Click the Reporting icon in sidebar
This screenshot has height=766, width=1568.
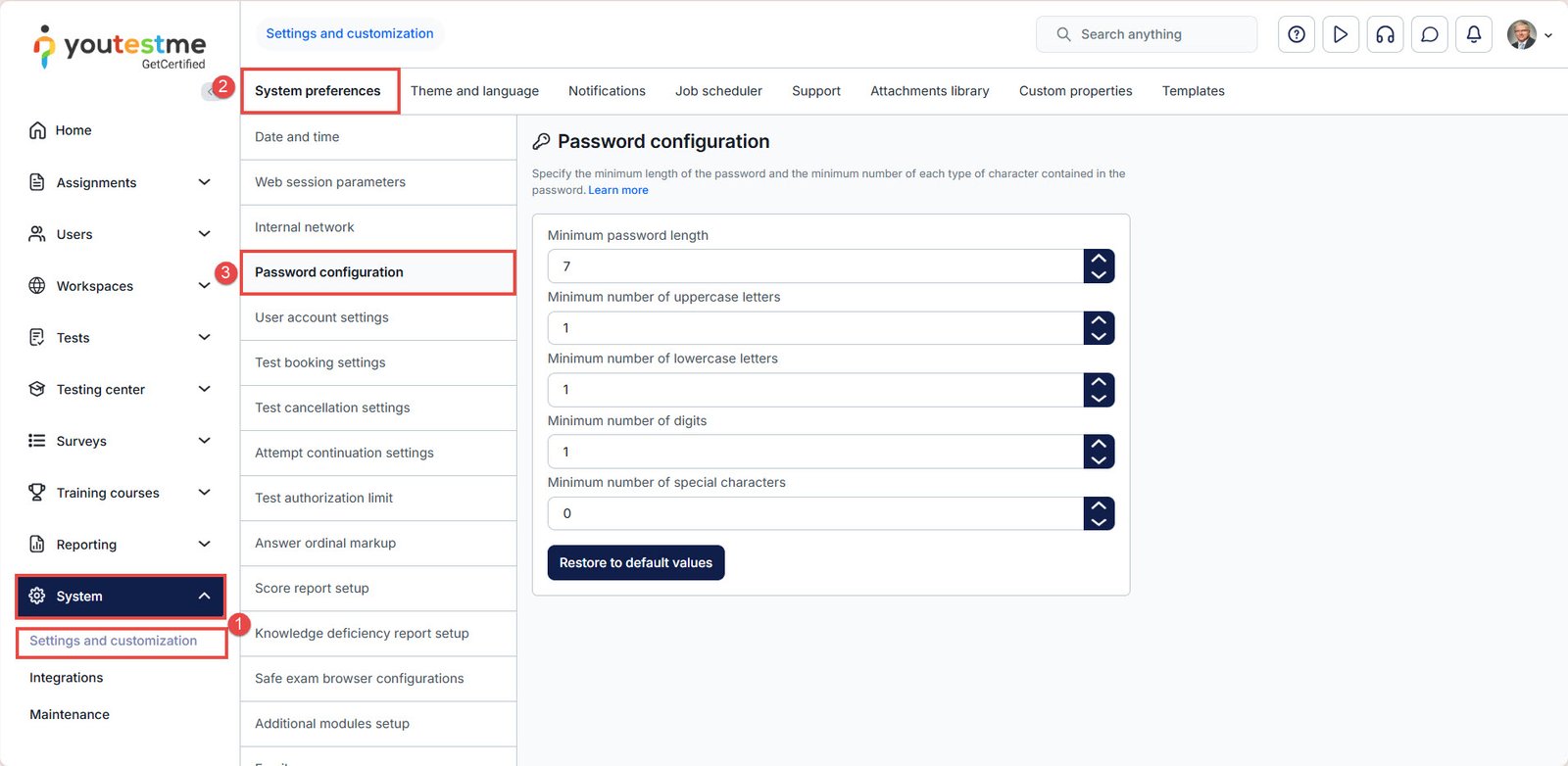click(37, 545)
